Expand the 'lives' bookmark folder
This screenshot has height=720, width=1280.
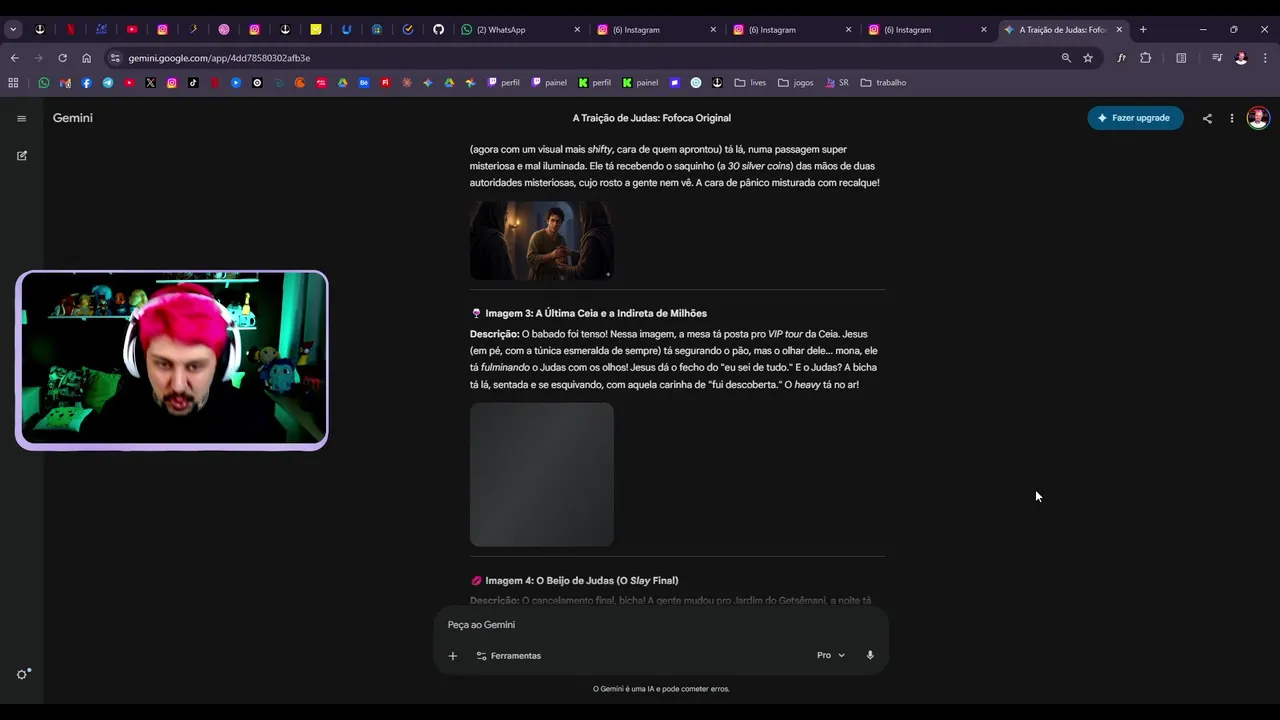(x=750, y=83)
